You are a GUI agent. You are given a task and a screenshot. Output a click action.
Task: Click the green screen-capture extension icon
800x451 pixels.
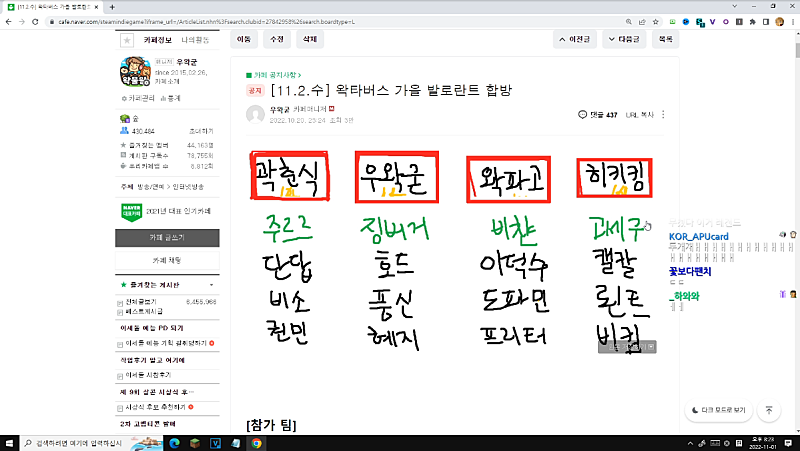(x=672, y=22)
